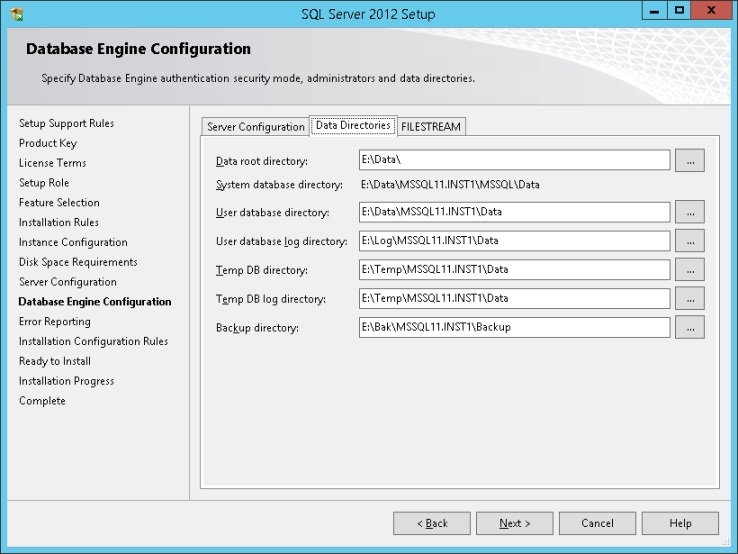Go back with the Back button
Image resolution: width=738 pixels, height=554 pixels.
pos(432,523)
